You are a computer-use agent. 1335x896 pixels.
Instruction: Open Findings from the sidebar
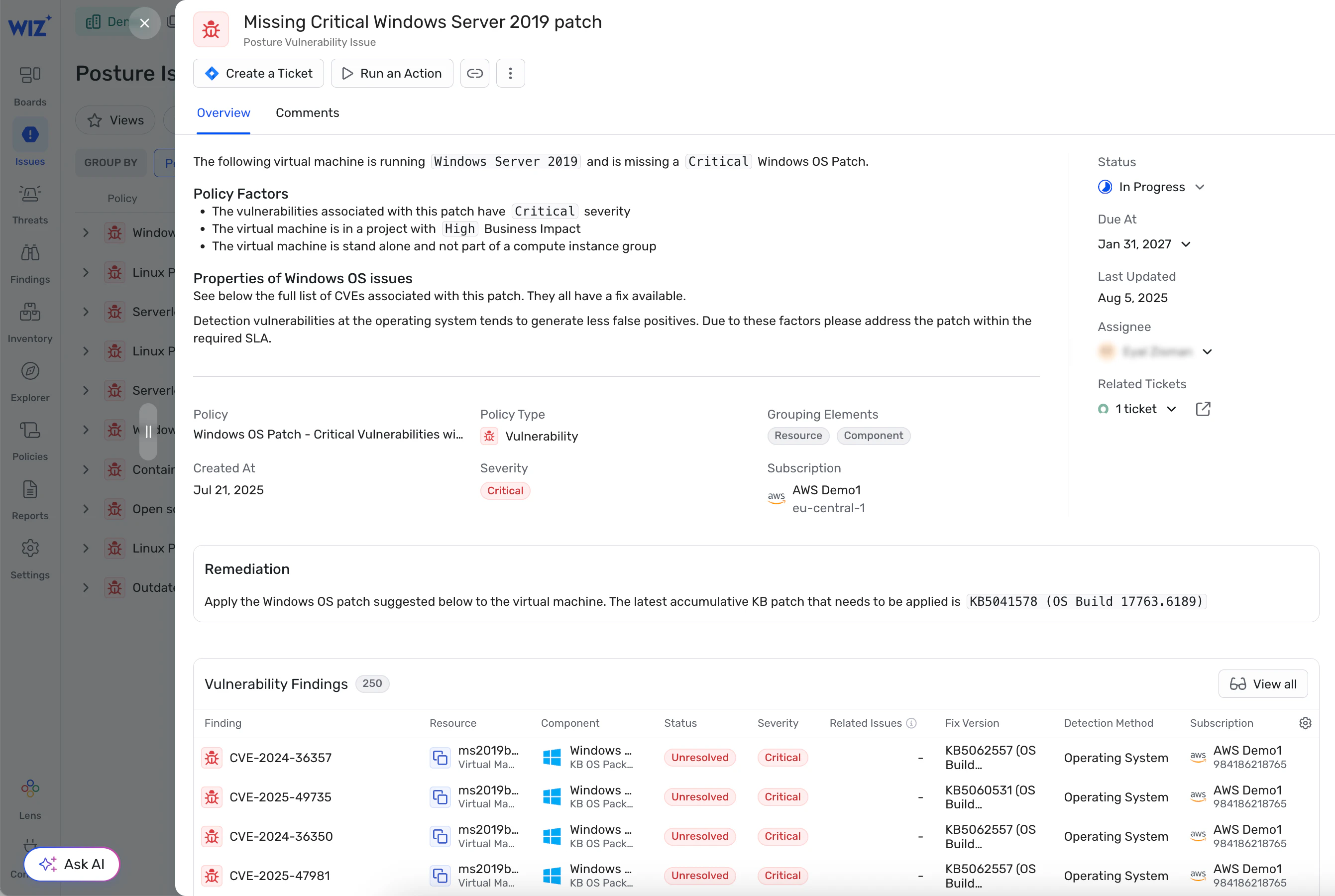[30, 263]
